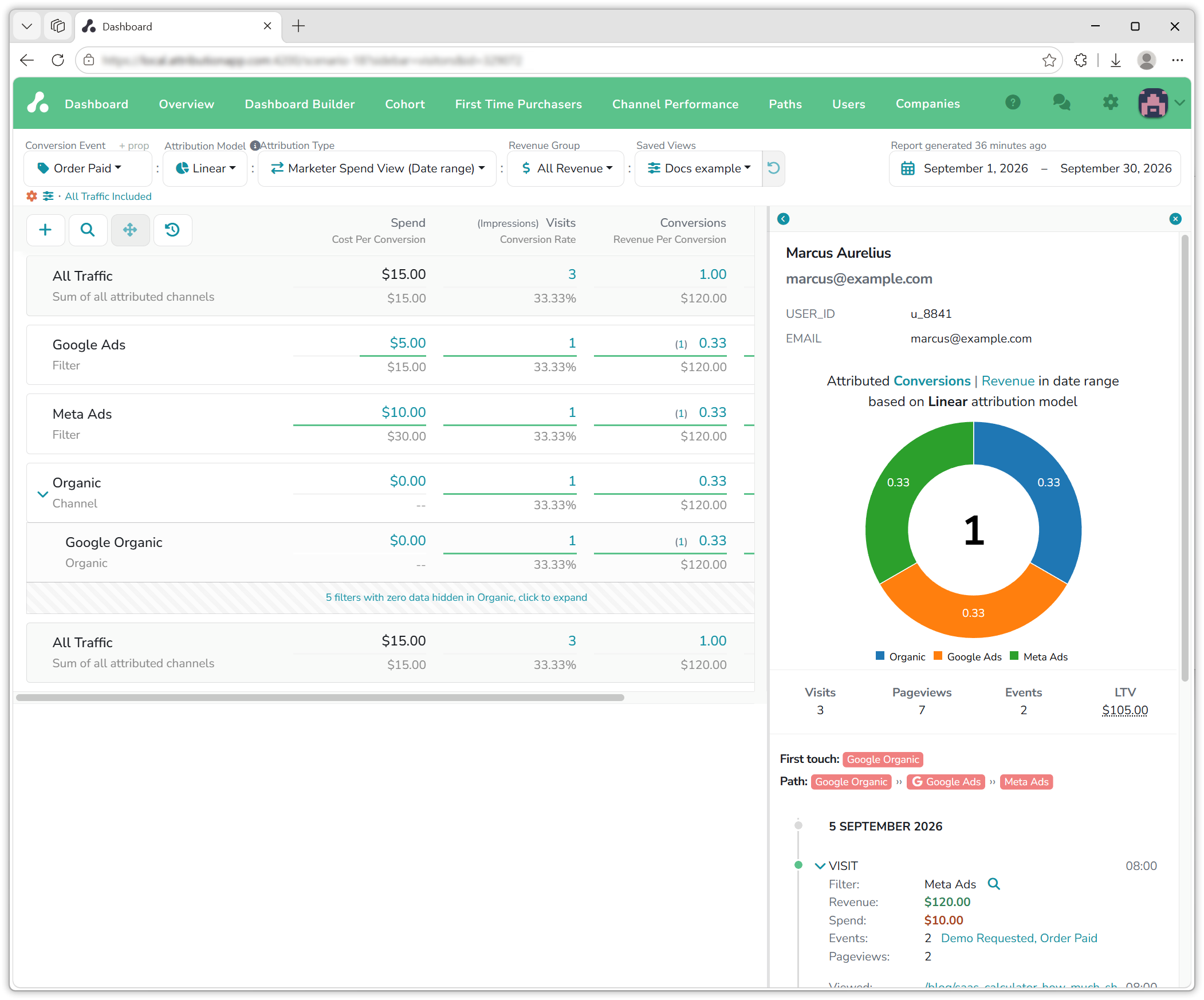
Task: Click the app logo in navbar
Action: click(38, 103)
